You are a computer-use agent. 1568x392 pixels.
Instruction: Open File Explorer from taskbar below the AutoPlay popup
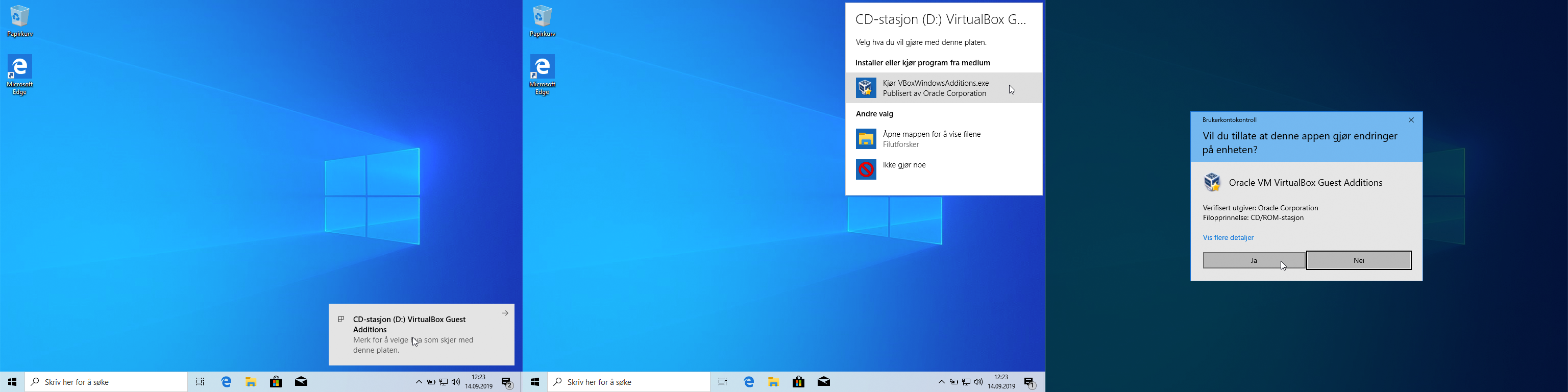click(774, 382)
